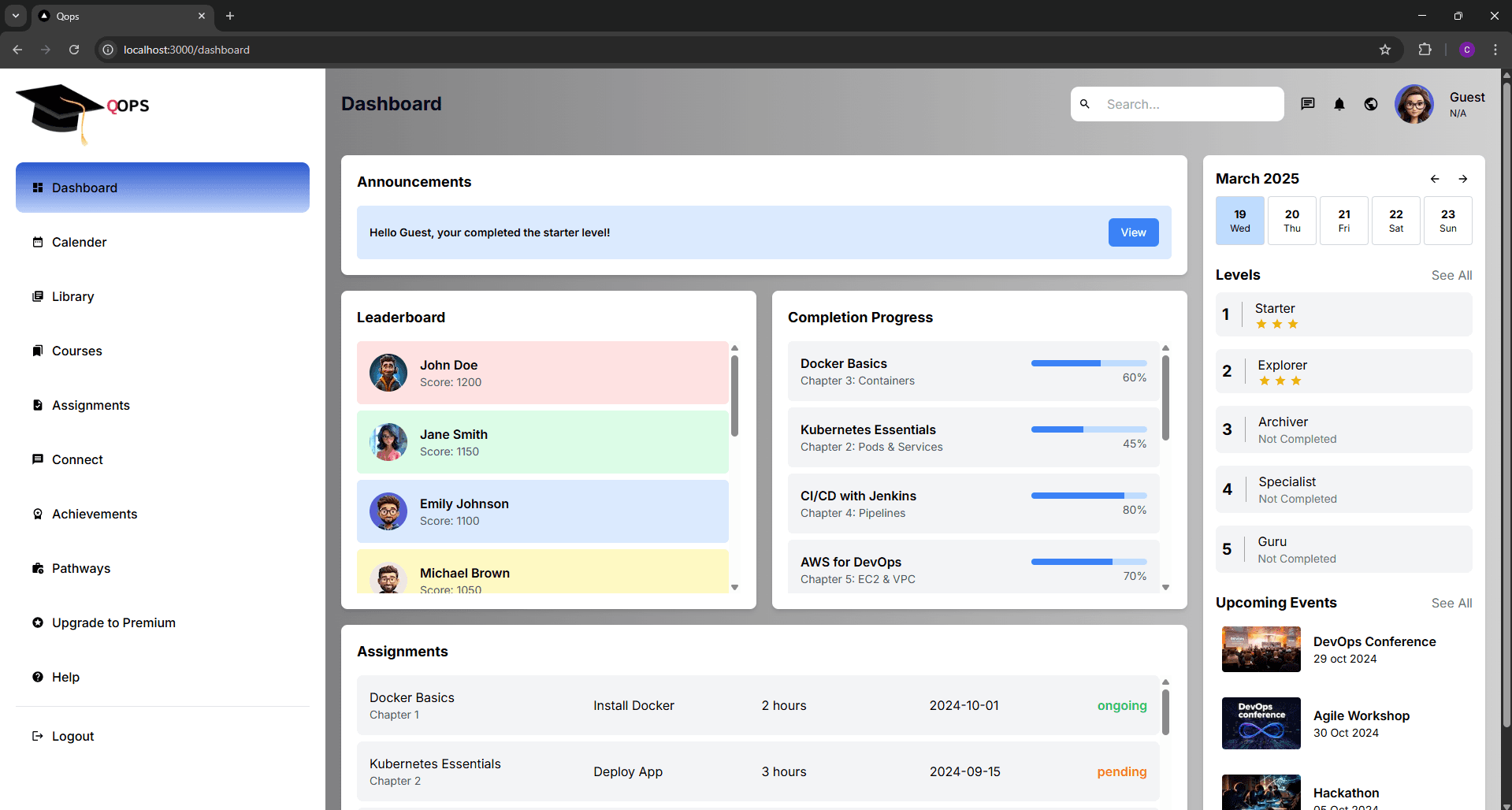Click the View button on the announcement
This screenshot has width=1512, height=810.
click(x=1132, y=232)
